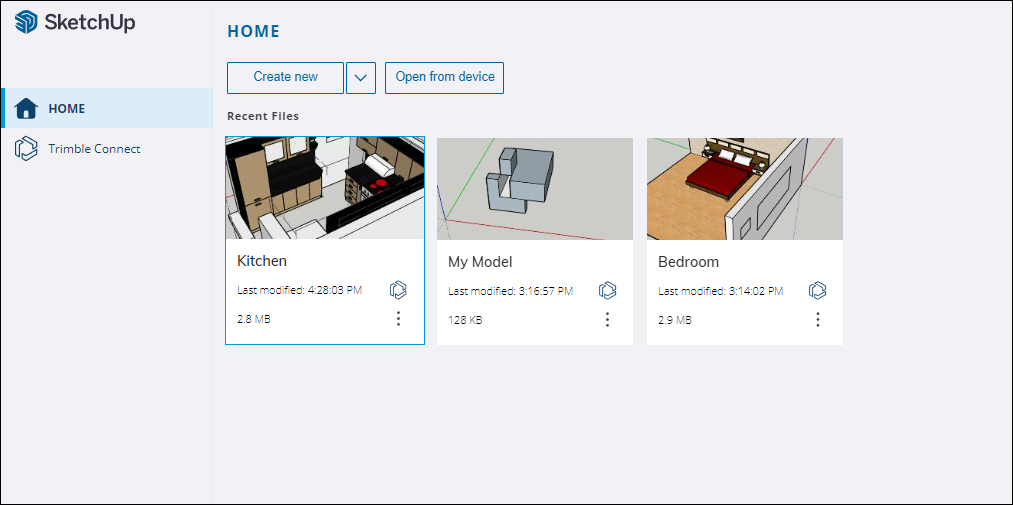Open the three-dot menu on the Kitchen card
1013x505 pixels.
coord(398,319)
